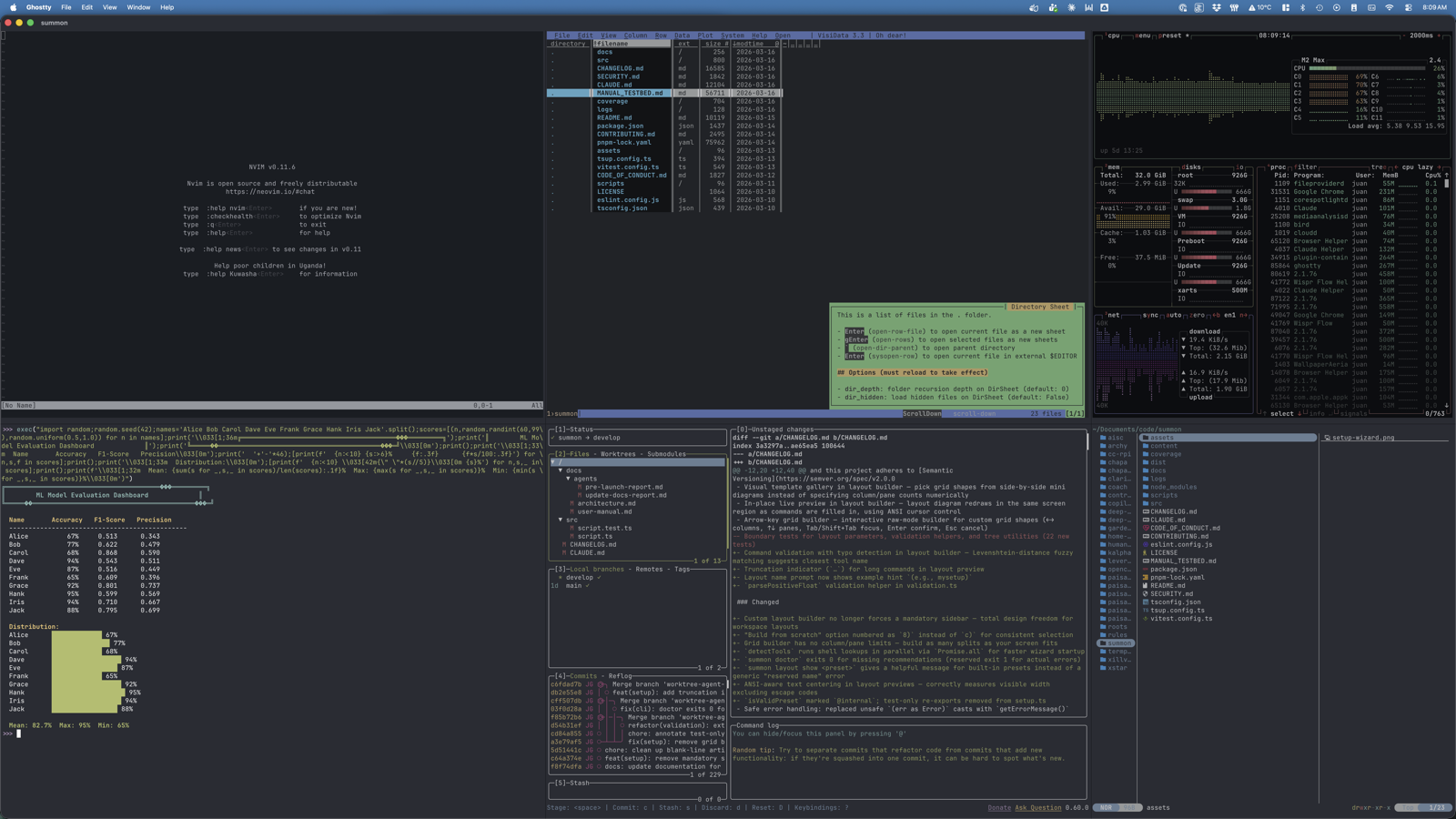1456x819 pixels.
Task: Open the Plot menu in VisiData
Action: [x=704, y=35]
